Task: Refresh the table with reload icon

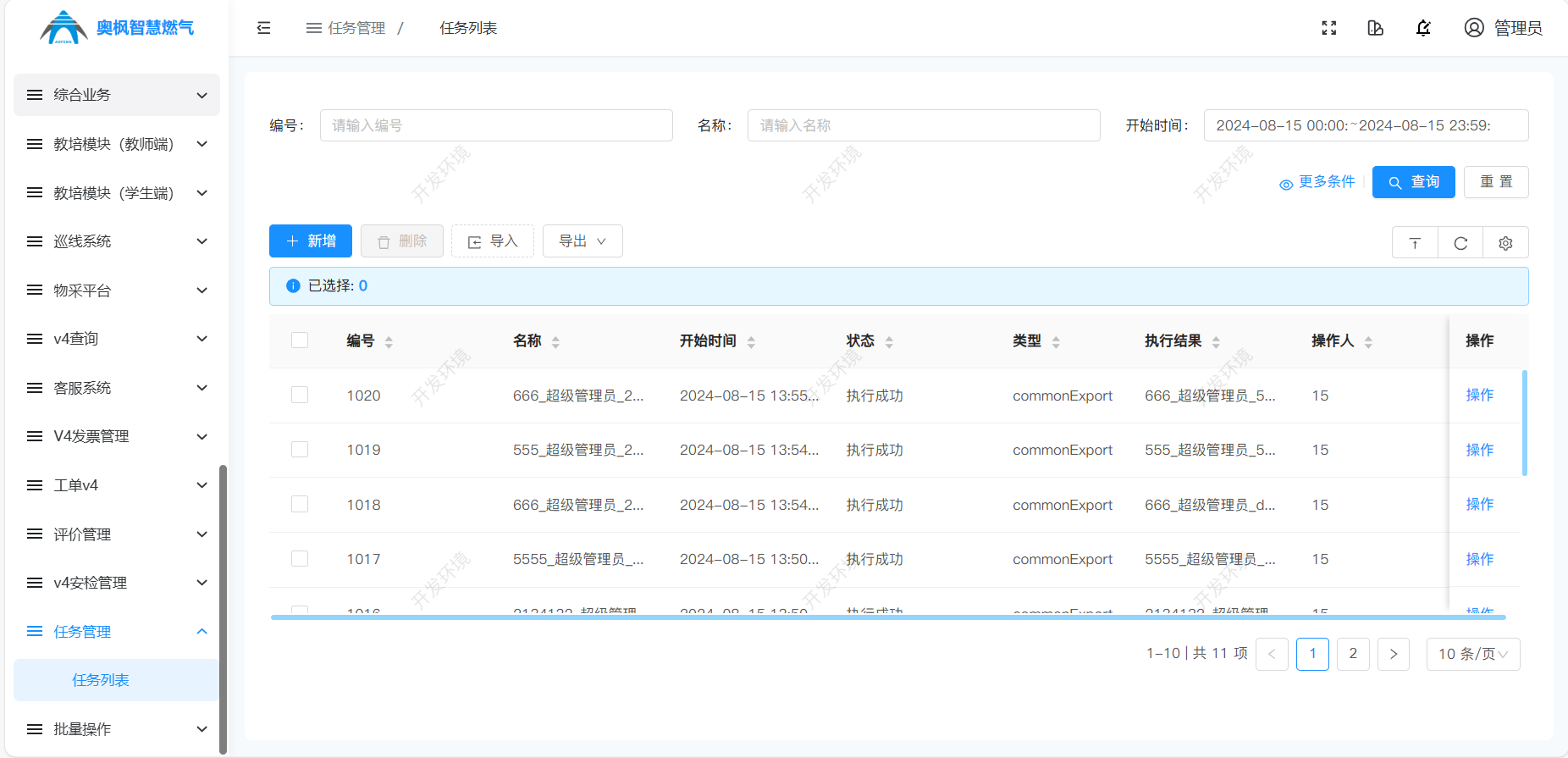Action: click(1460, 243)
